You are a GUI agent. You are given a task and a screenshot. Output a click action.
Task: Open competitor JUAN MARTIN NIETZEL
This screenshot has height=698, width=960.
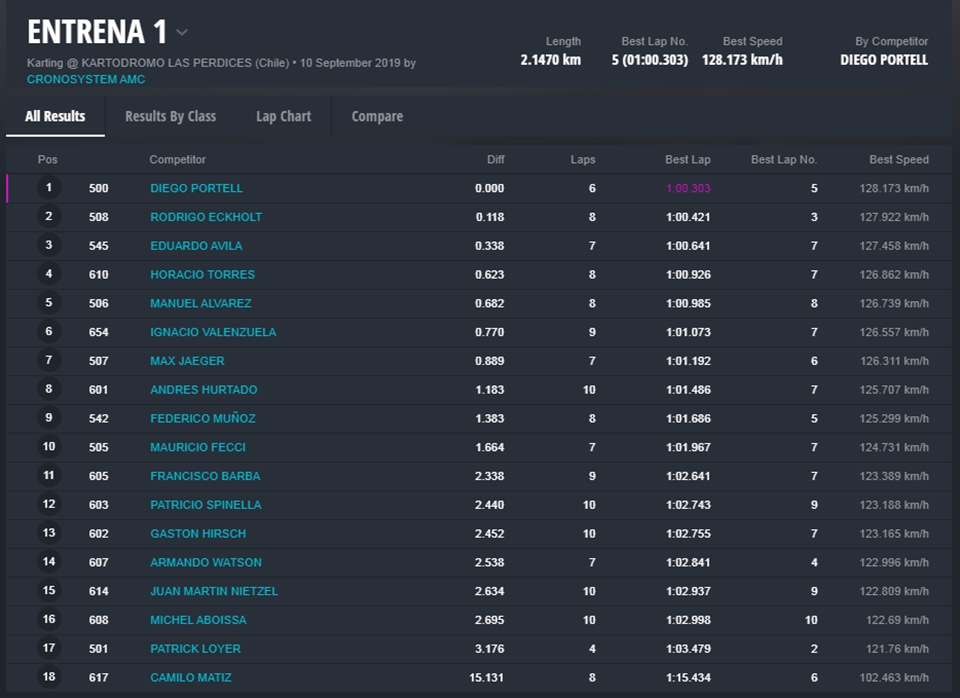214,591
